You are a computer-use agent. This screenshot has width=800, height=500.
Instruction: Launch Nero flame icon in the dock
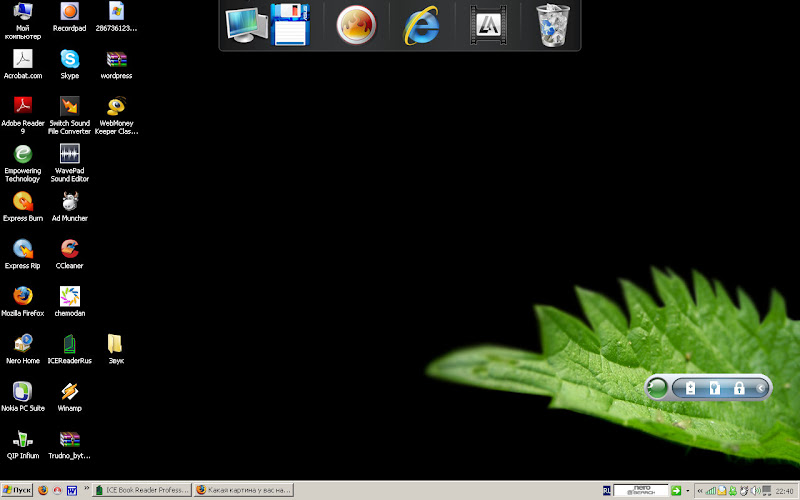355,27
